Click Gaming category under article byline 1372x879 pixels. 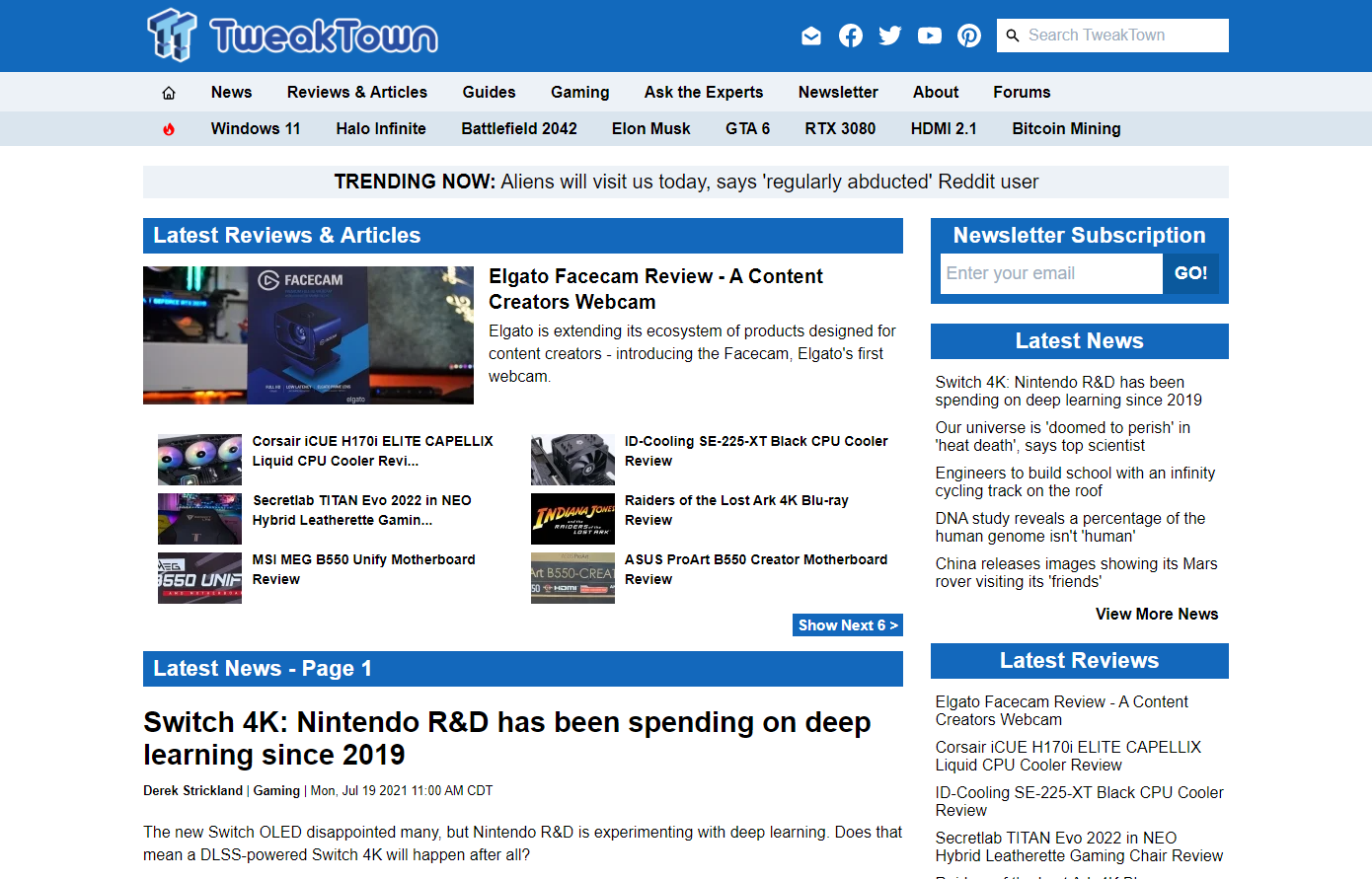276,790
